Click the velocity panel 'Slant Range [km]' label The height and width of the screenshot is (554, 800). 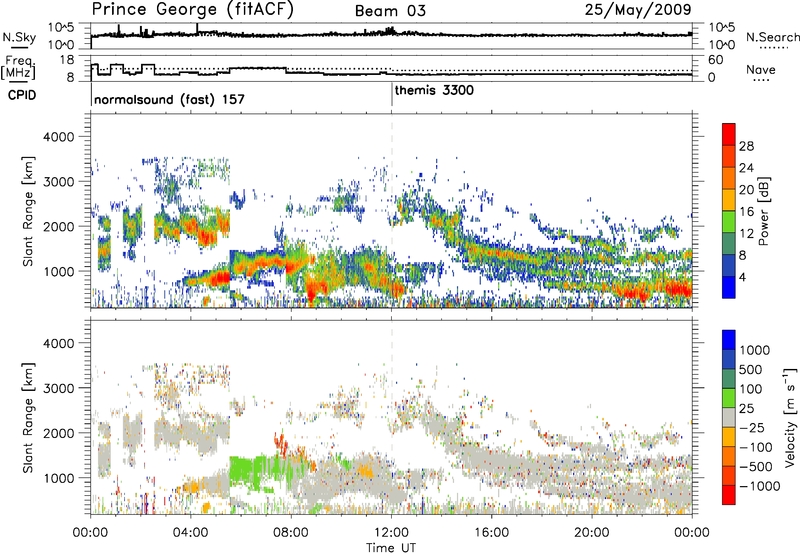pos(28,417)
